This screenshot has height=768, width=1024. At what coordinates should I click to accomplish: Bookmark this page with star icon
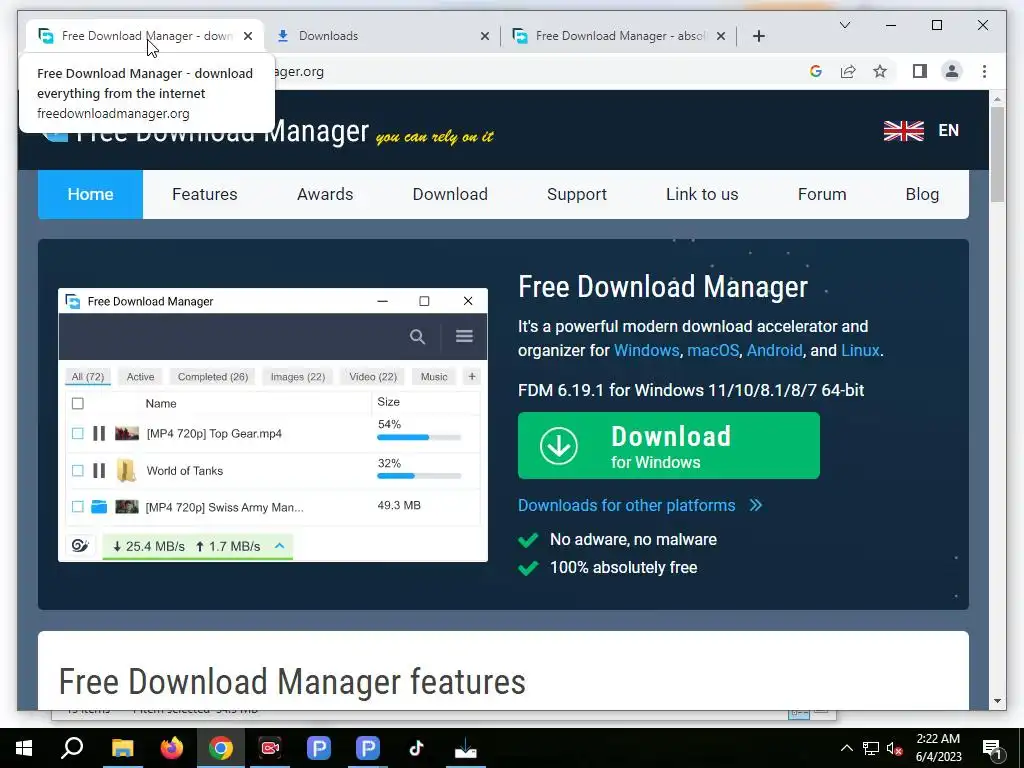(880, 71)
